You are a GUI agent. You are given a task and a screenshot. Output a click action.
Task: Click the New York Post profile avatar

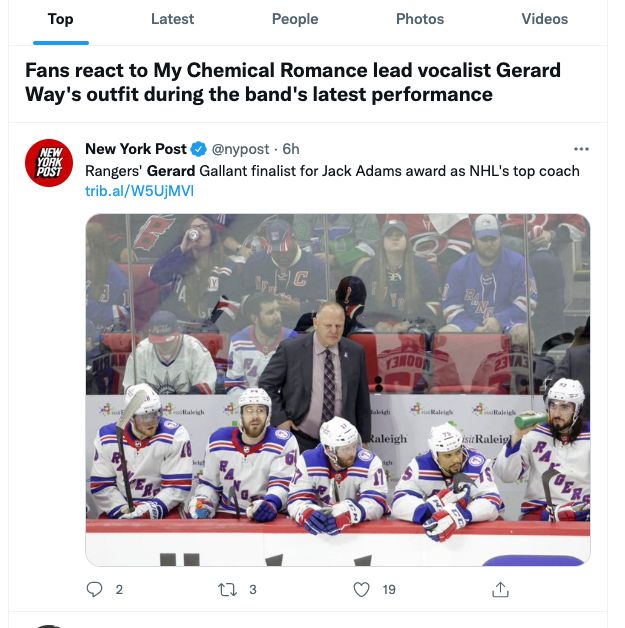49,162
